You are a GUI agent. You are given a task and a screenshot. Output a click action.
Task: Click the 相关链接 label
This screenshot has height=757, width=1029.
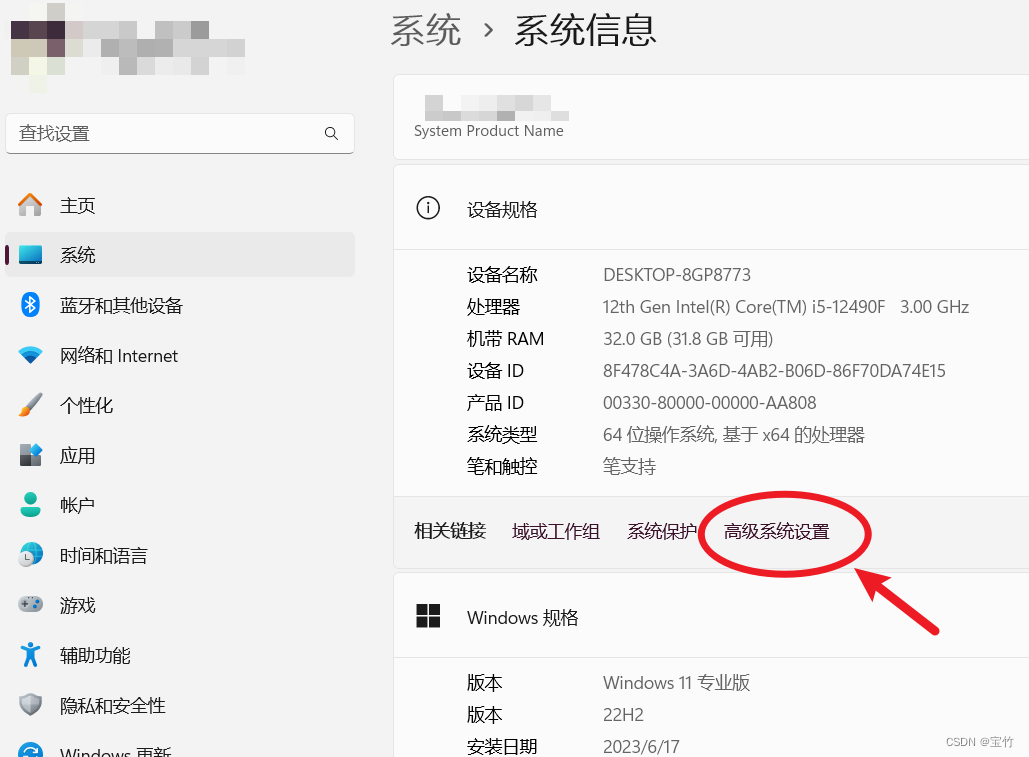pyautogui.click(x=450, y=531)
